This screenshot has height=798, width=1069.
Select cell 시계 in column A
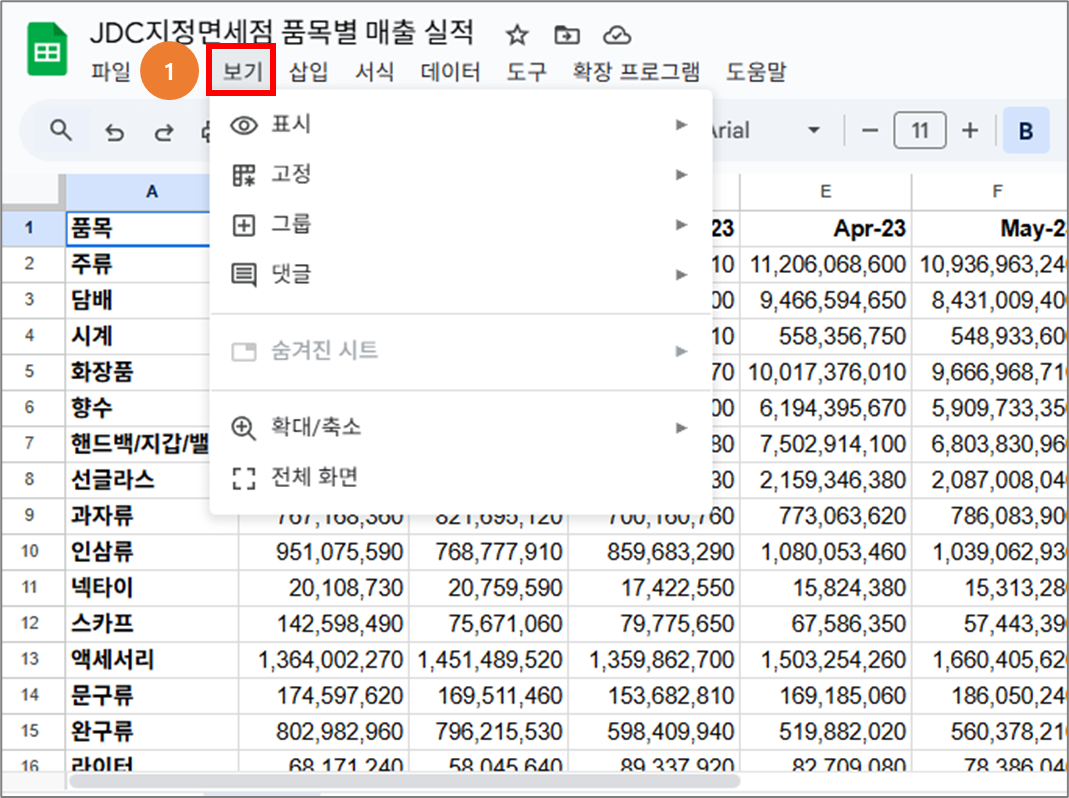click(138, 336)
